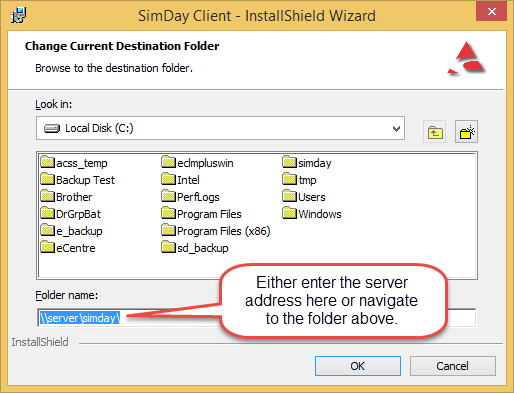
Task: Select the eclmpluswin folder
Action: coord(197,163)
